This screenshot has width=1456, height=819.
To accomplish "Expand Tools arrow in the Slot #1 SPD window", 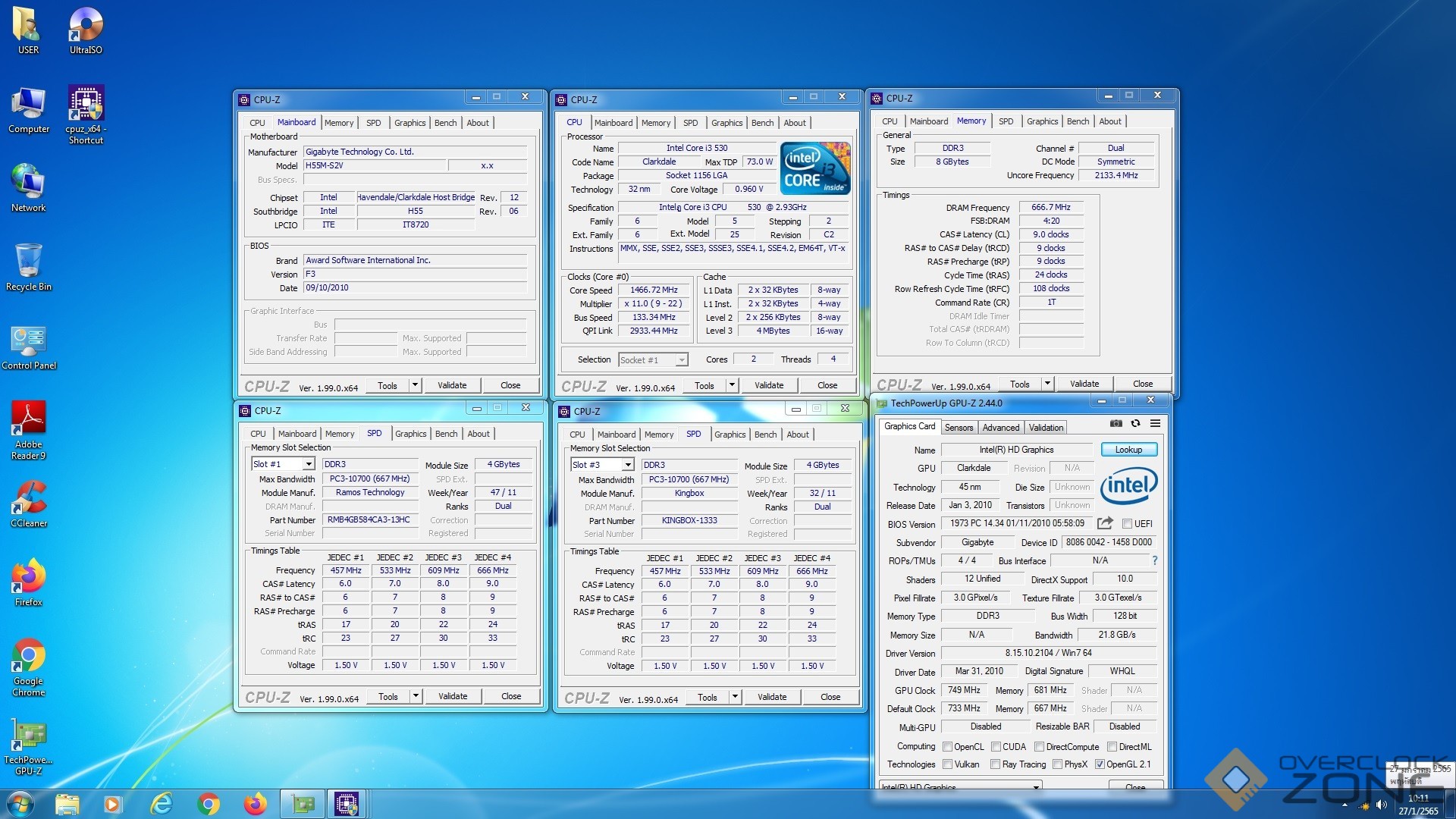I will [416, 696].
